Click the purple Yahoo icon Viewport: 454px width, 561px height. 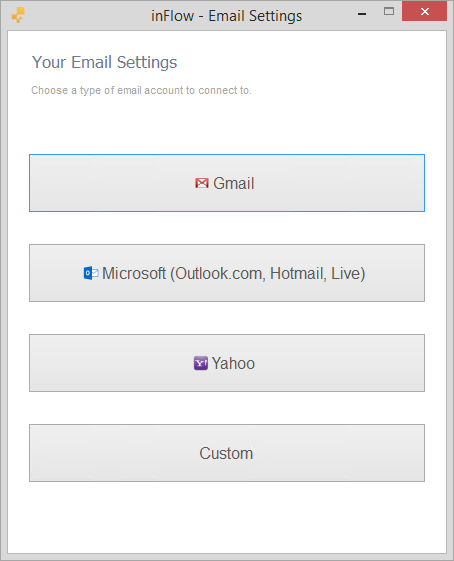pos(201,364)
